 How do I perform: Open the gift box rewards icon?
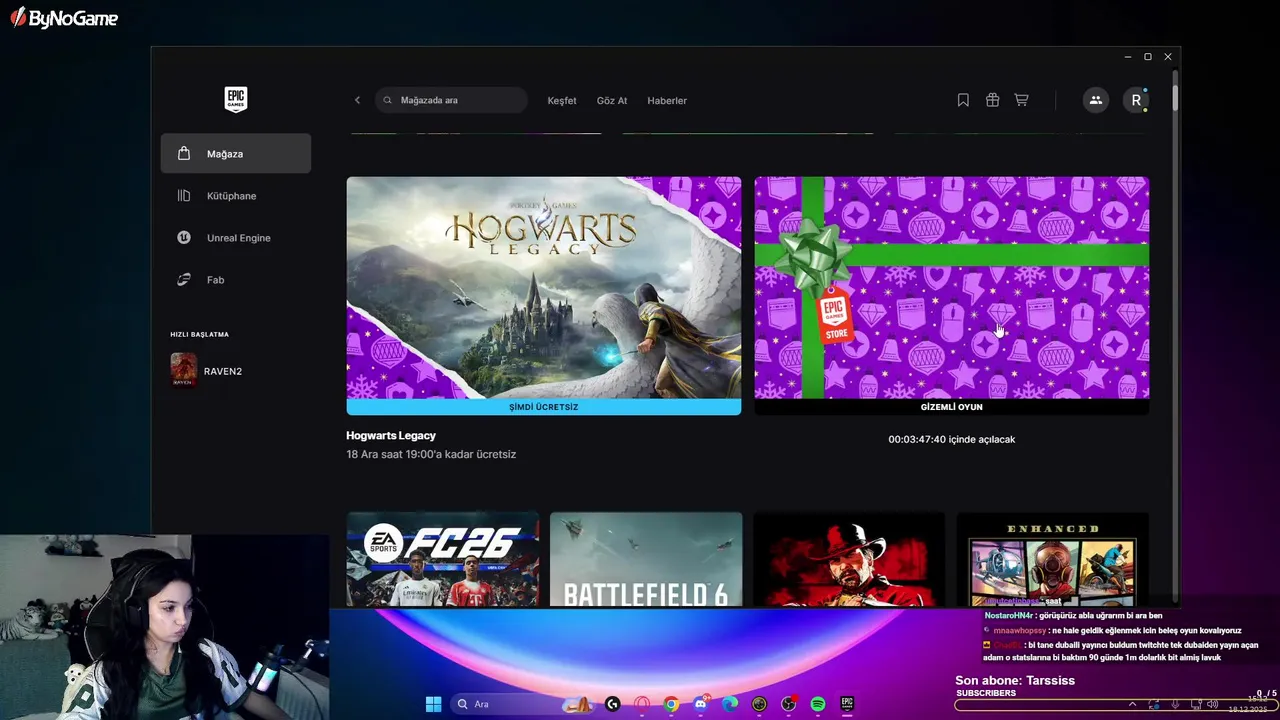992,100
